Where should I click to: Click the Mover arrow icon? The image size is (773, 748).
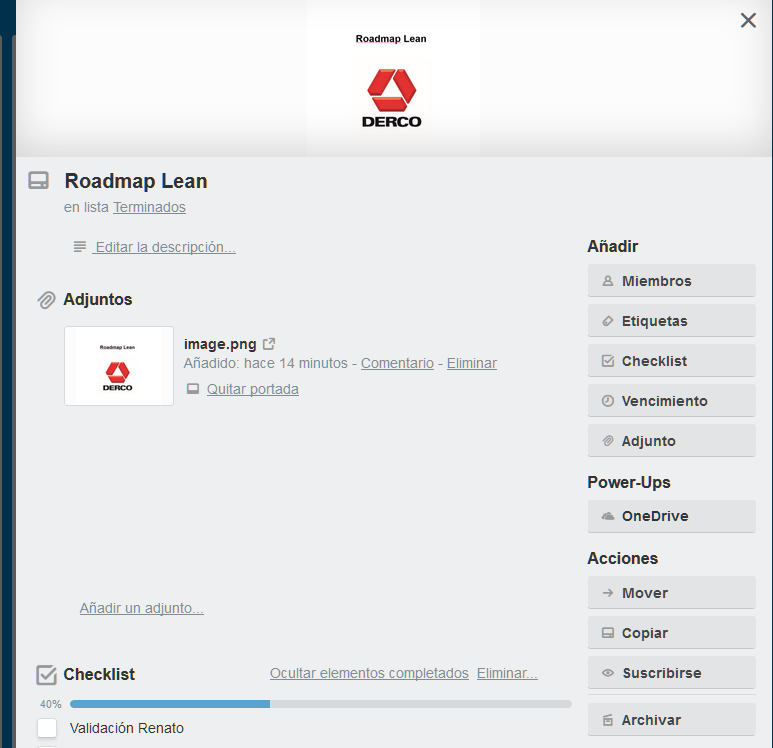[x=608, y=593]
